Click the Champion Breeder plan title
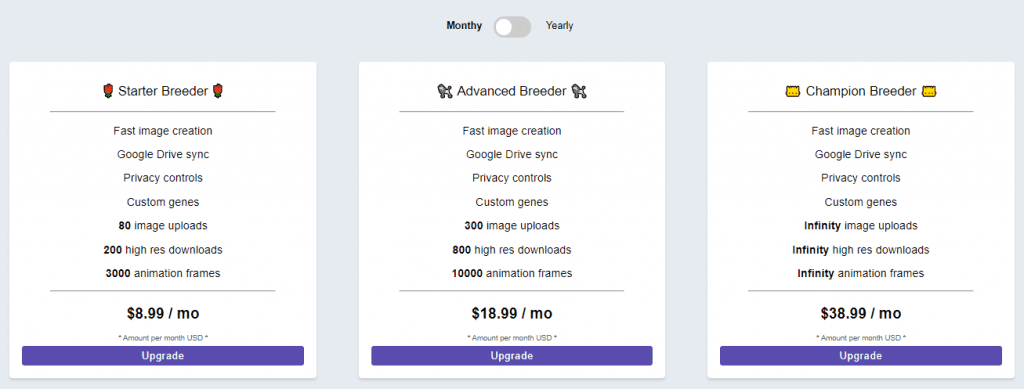The width and height of the screenshot is (1024, 389). (861, 91)
